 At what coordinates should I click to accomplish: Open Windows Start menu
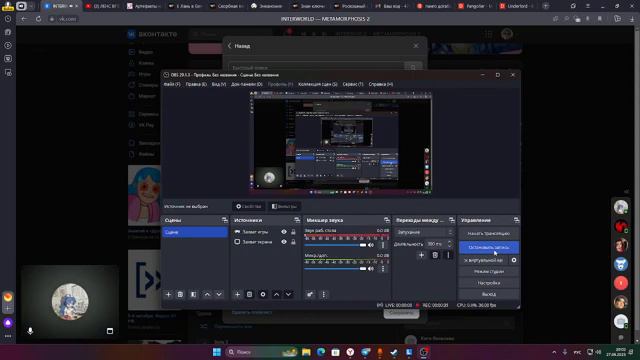pos(217,352)
